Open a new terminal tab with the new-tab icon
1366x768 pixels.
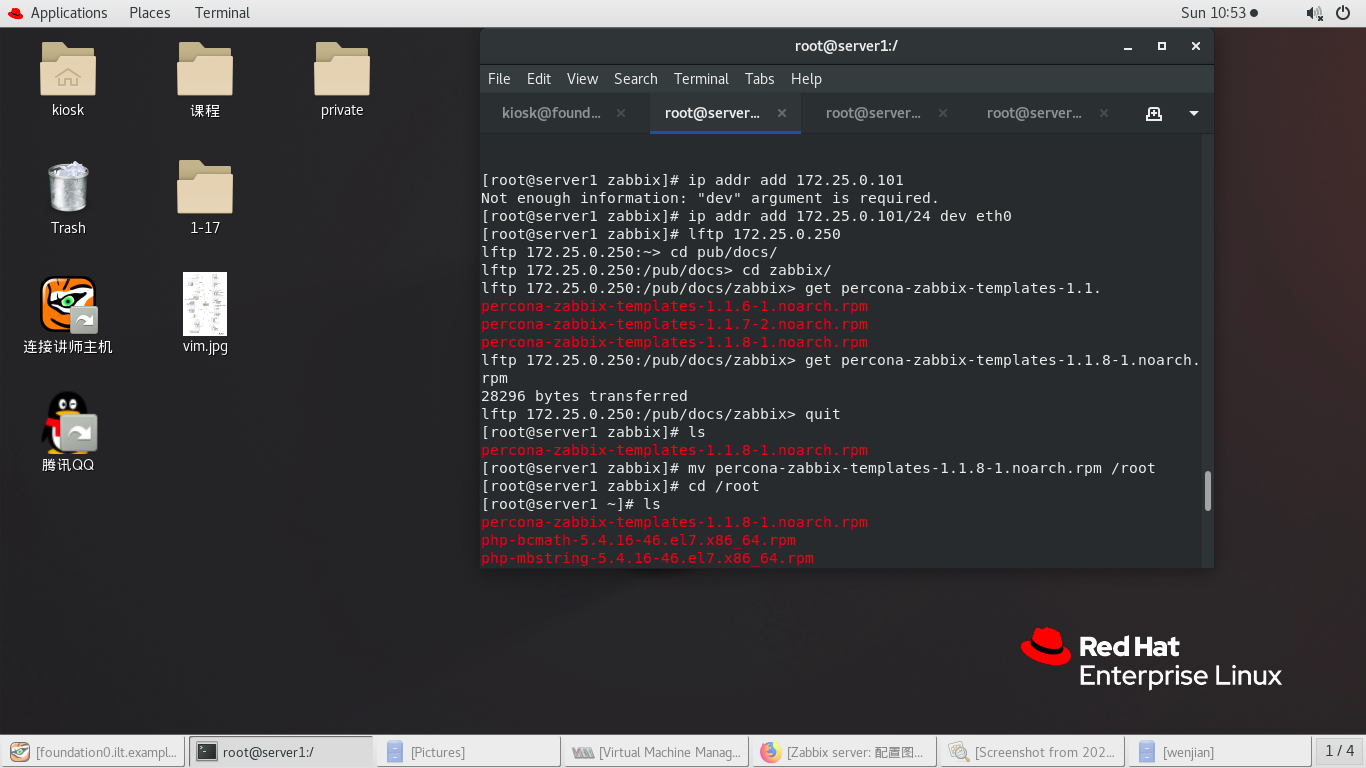(x=1154, y=113)
